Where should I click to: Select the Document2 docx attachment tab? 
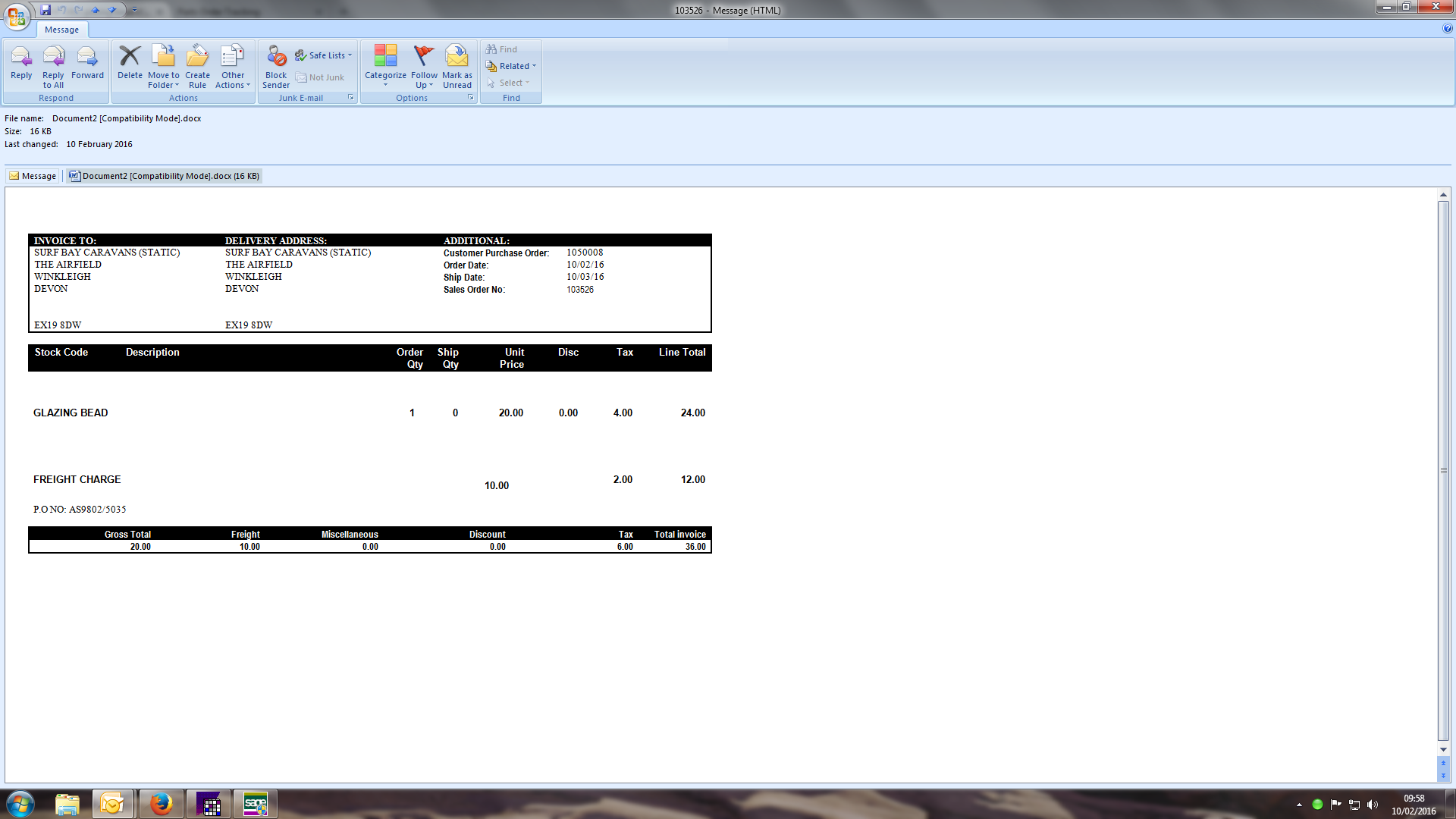tap(165, 176)
